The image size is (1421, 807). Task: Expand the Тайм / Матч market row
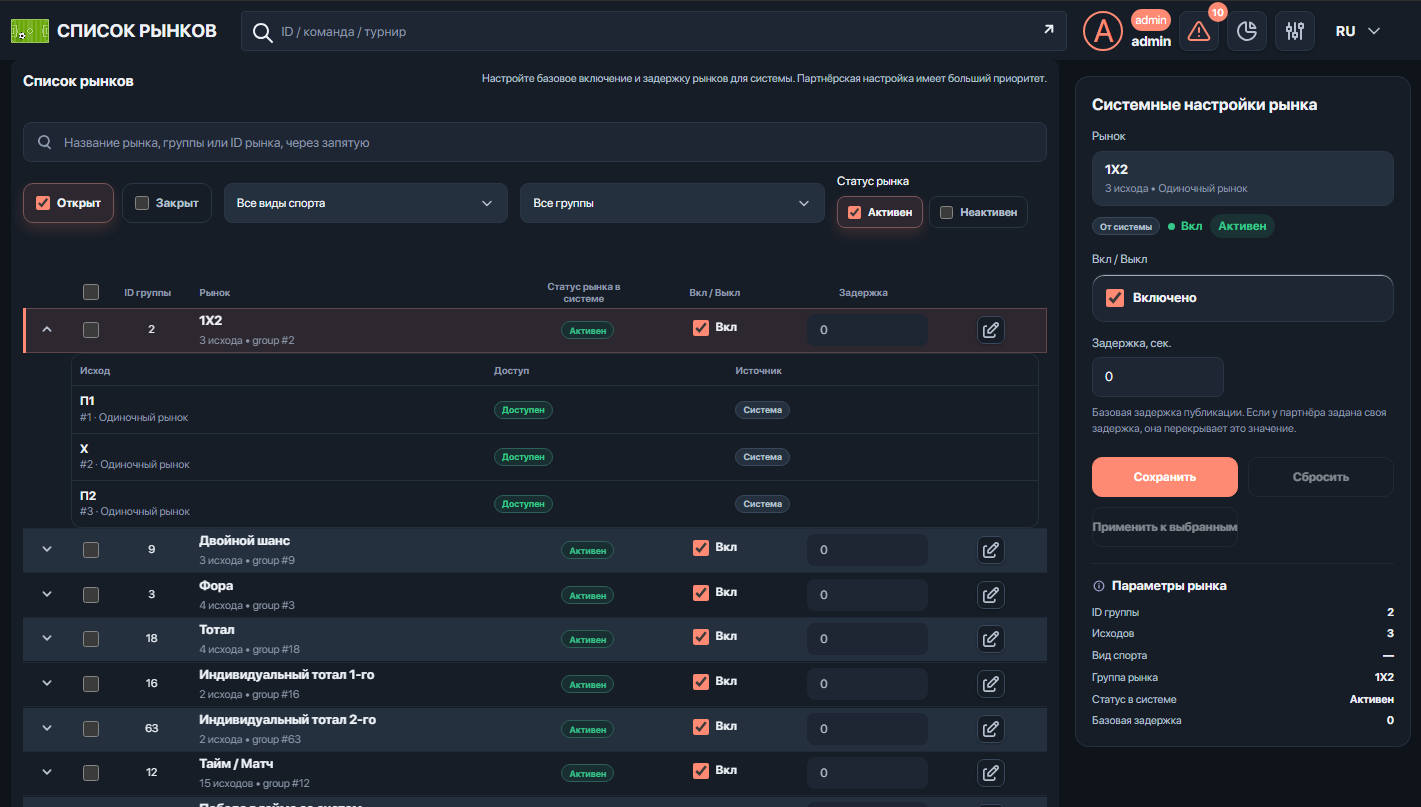pyautogui.click(x=46, y=772)
